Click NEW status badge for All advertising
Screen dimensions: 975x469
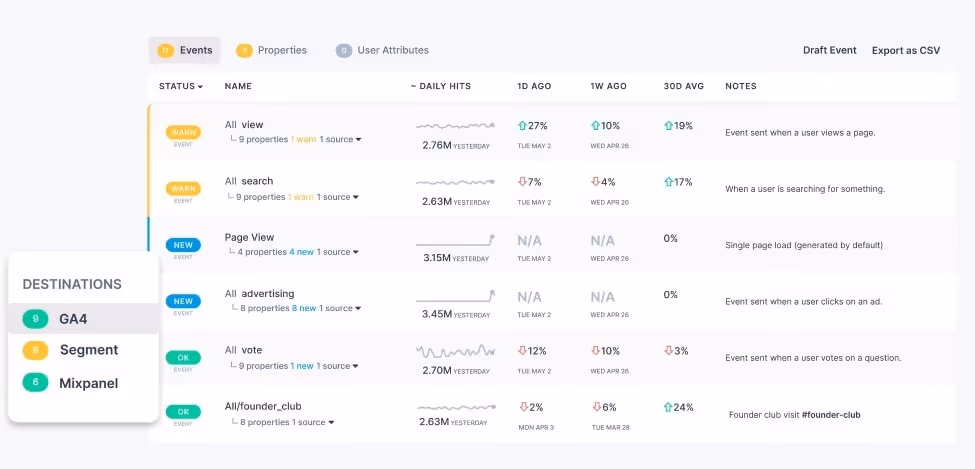tap(183, 301)
